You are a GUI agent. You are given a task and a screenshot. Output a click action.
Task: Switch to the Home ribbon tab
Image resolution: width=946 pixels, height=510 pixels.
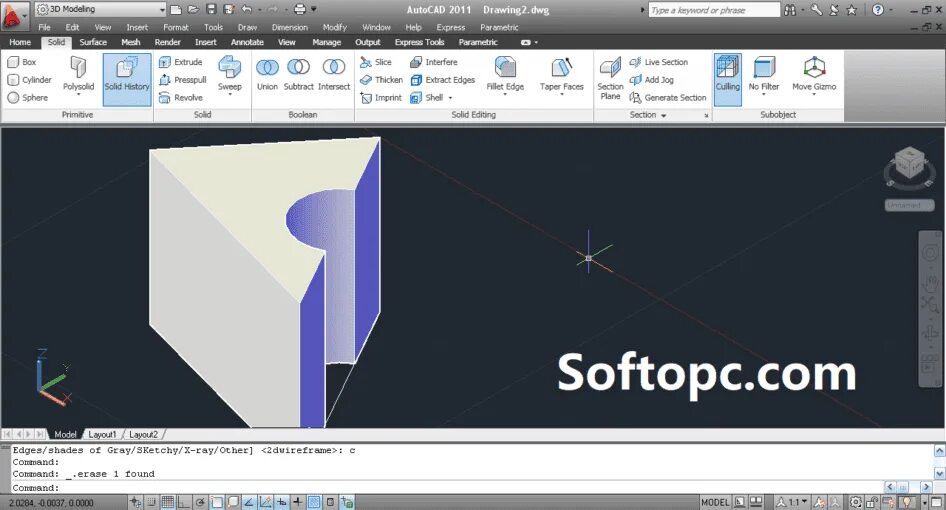coord(20,42)
